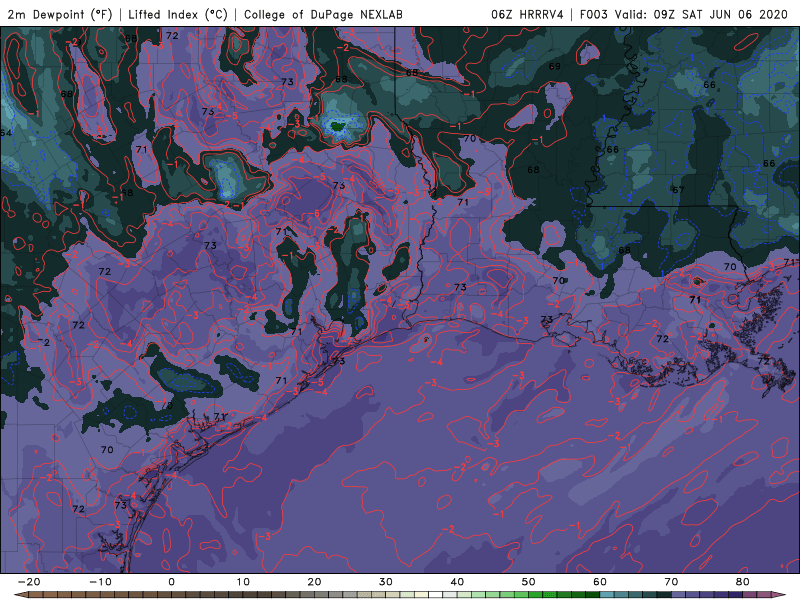Click the "06Z HRRRV4" model run label

point(527,14)
